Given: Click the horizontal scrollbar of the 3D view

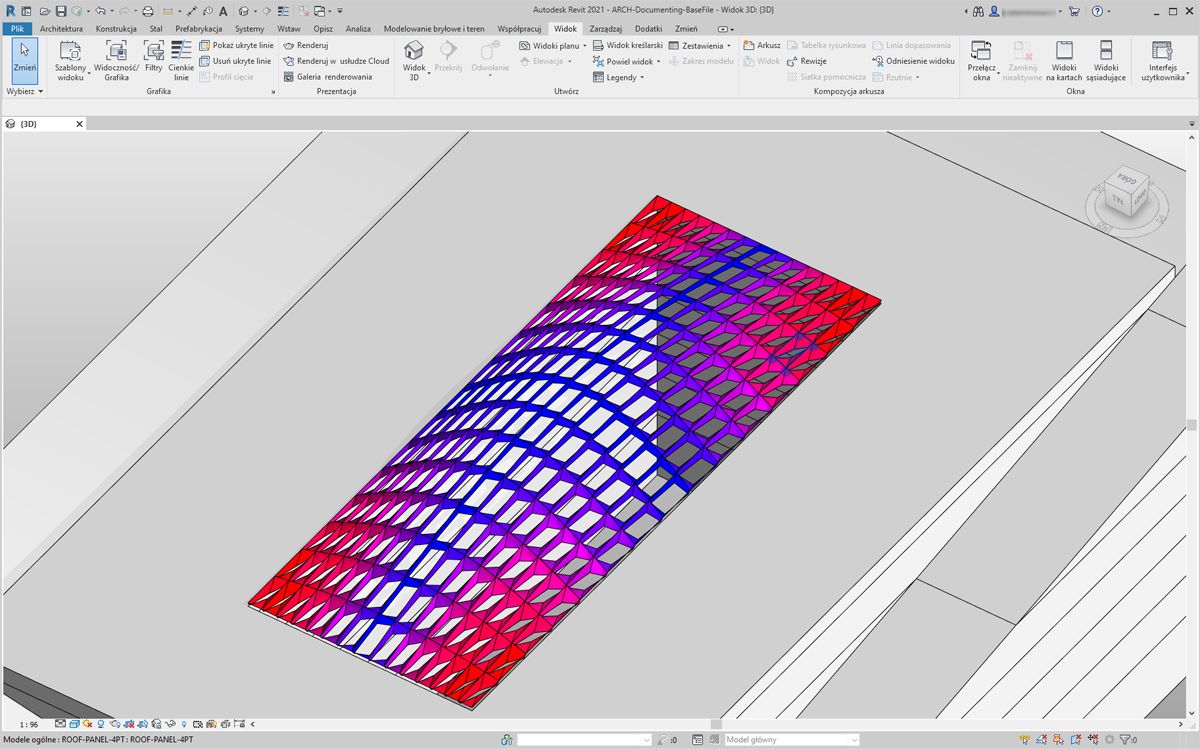Looking at the screenshot, I should (716, 724).
